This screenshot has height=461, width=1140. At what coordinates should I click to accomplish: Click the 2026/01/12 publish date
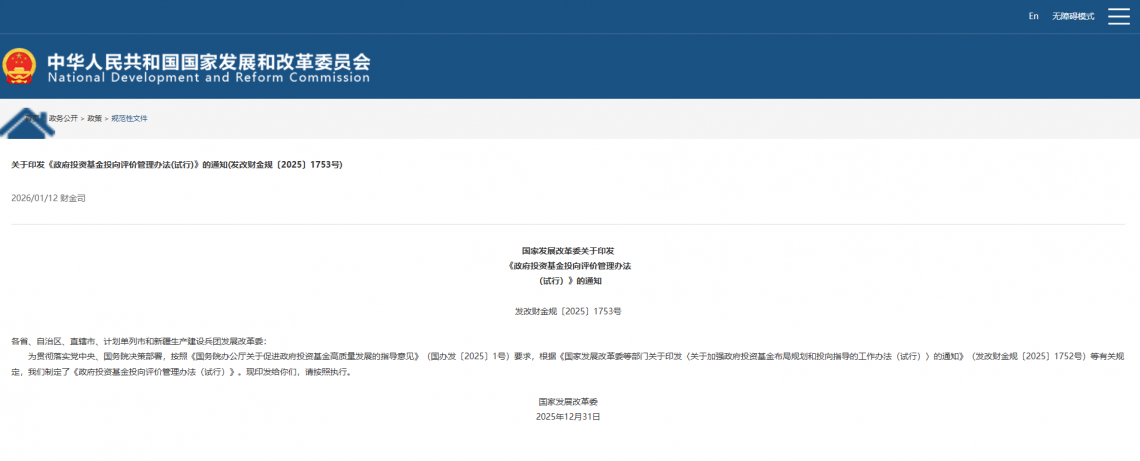coord(33,199)
